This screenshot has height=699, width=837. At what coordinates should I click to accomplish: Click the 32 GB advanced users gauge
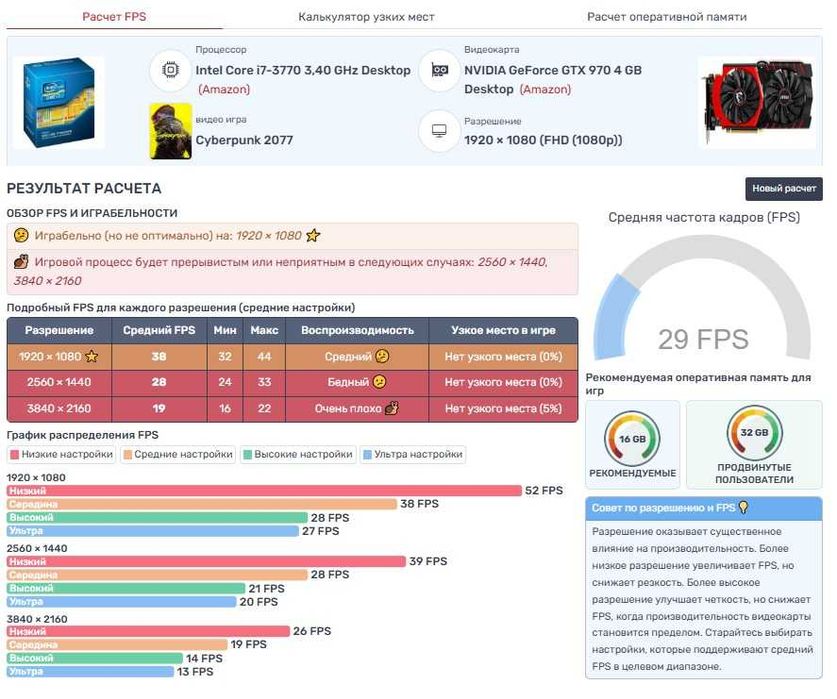[754, 433]
